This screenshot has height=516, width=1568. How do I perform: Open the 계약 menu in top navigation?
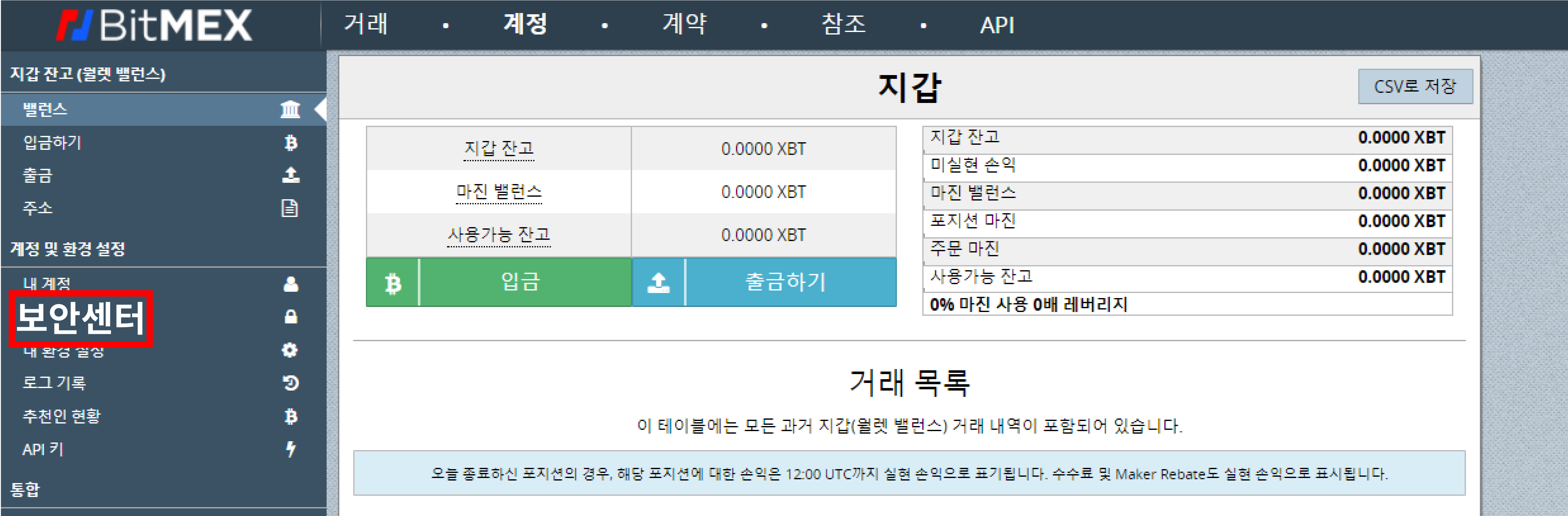tap(684, 25)
